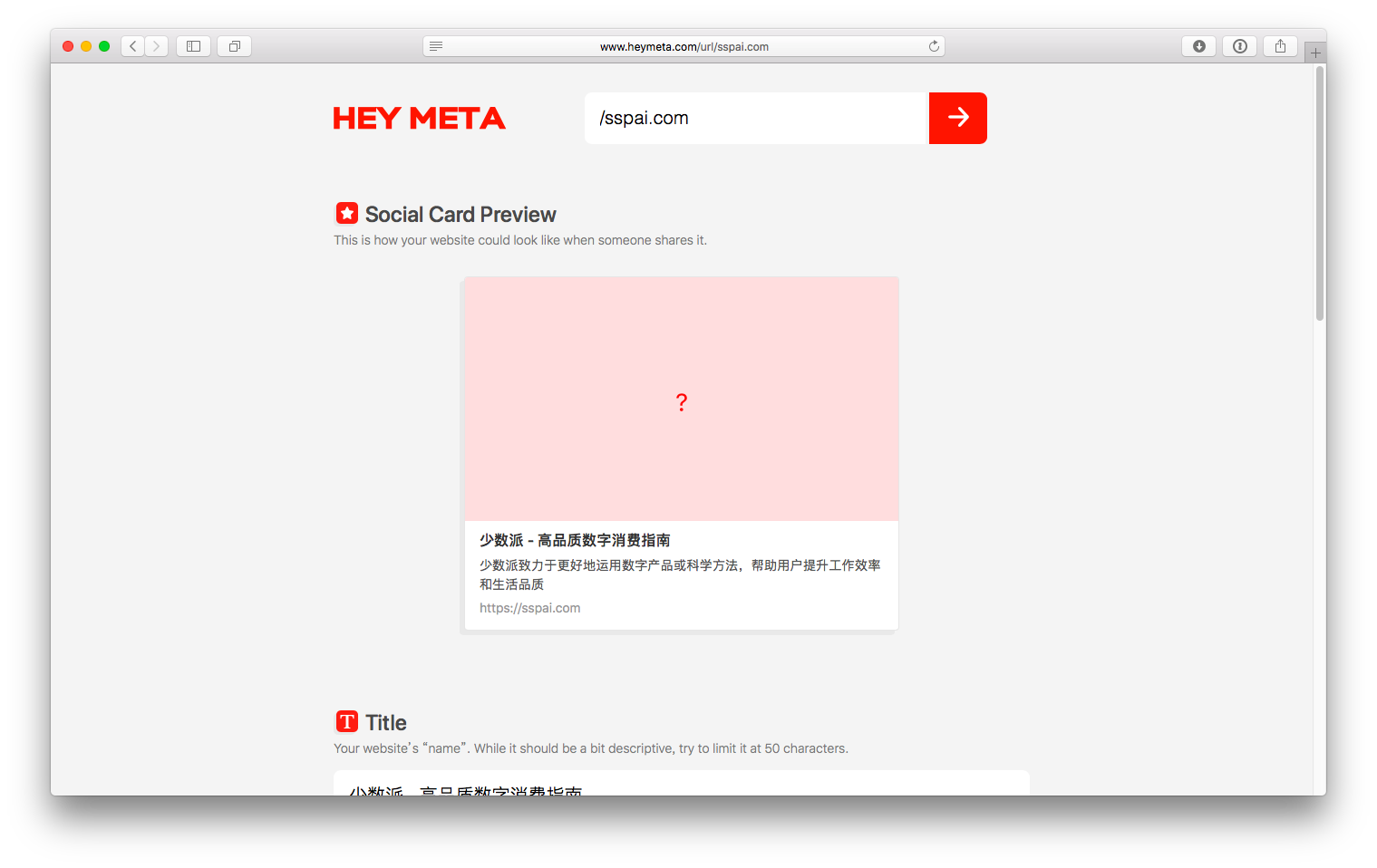Screen dimensions: 1377x868
Task: Add a new tab with plus button
Action: click(x=1315, y=53)
